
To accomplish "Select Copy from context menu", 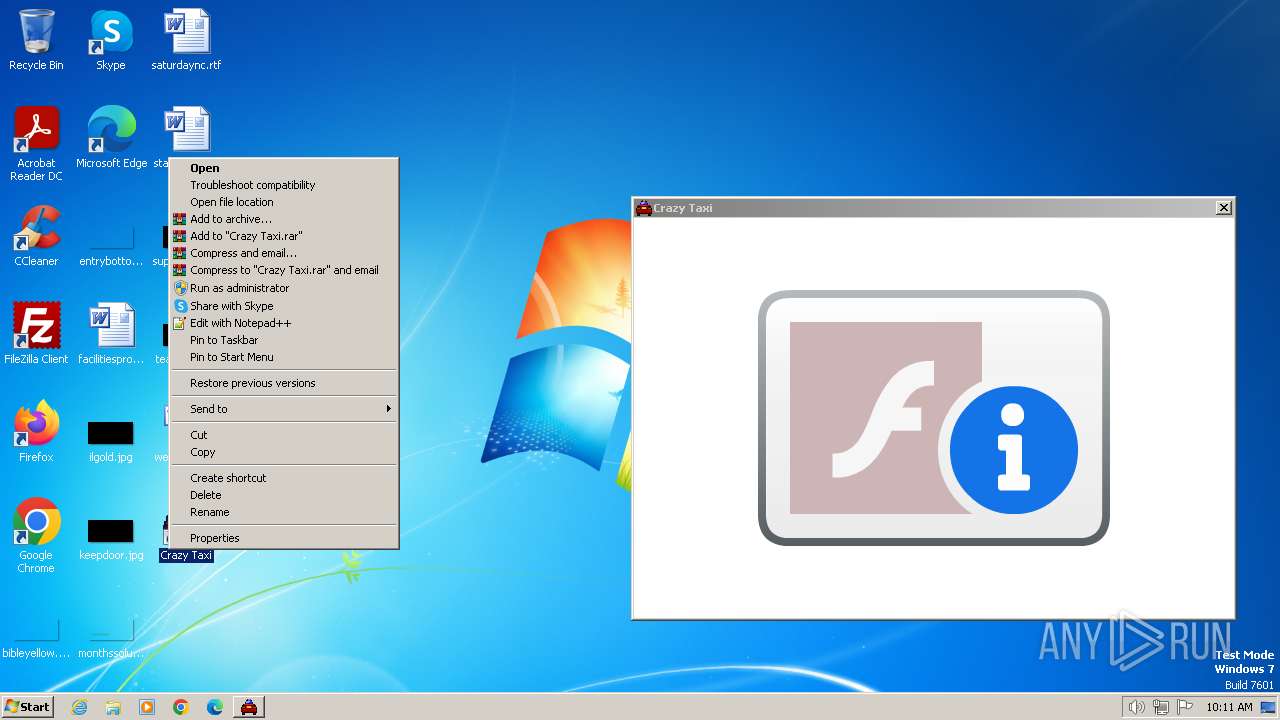I will pyautogui.click(x=284, y=452).
